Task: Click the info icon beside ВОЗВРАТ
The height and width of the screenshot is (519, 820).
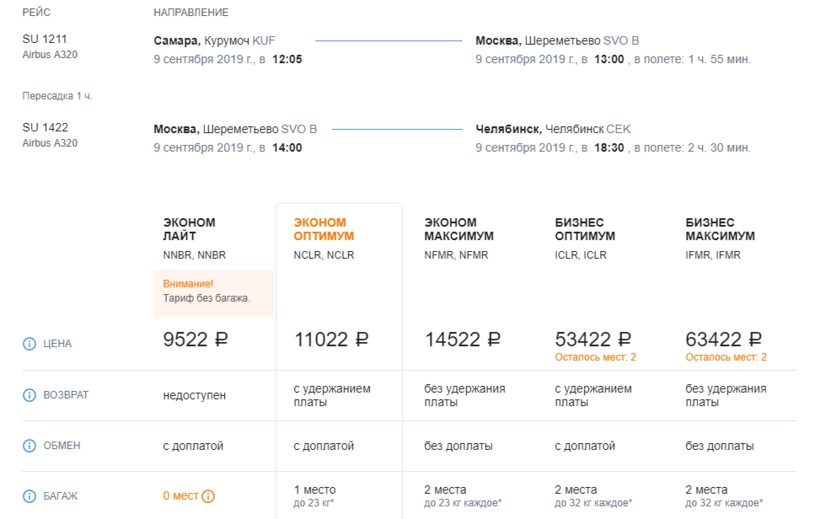Action: (x=29, y=395)
